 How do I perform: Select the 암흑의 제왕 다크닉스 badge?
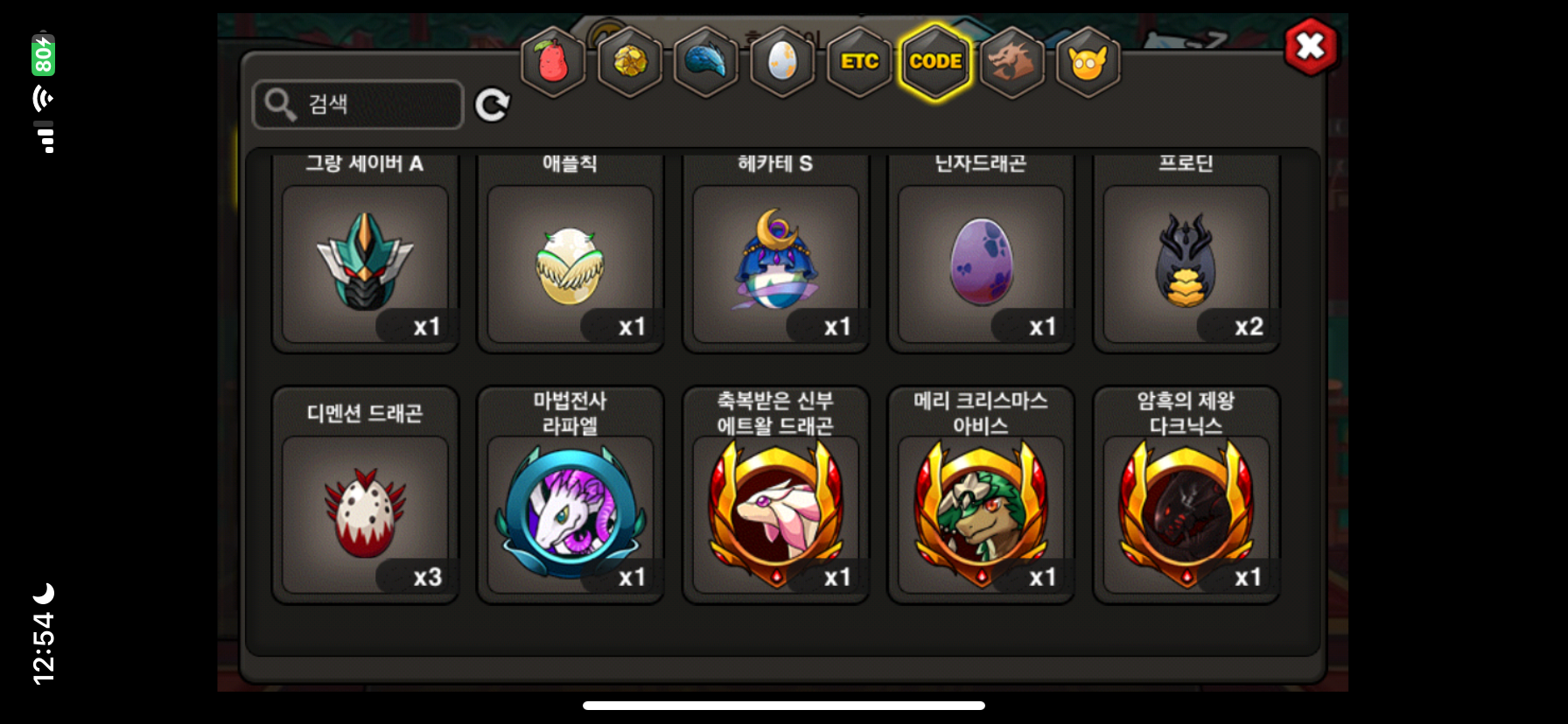pos(1186,496)
